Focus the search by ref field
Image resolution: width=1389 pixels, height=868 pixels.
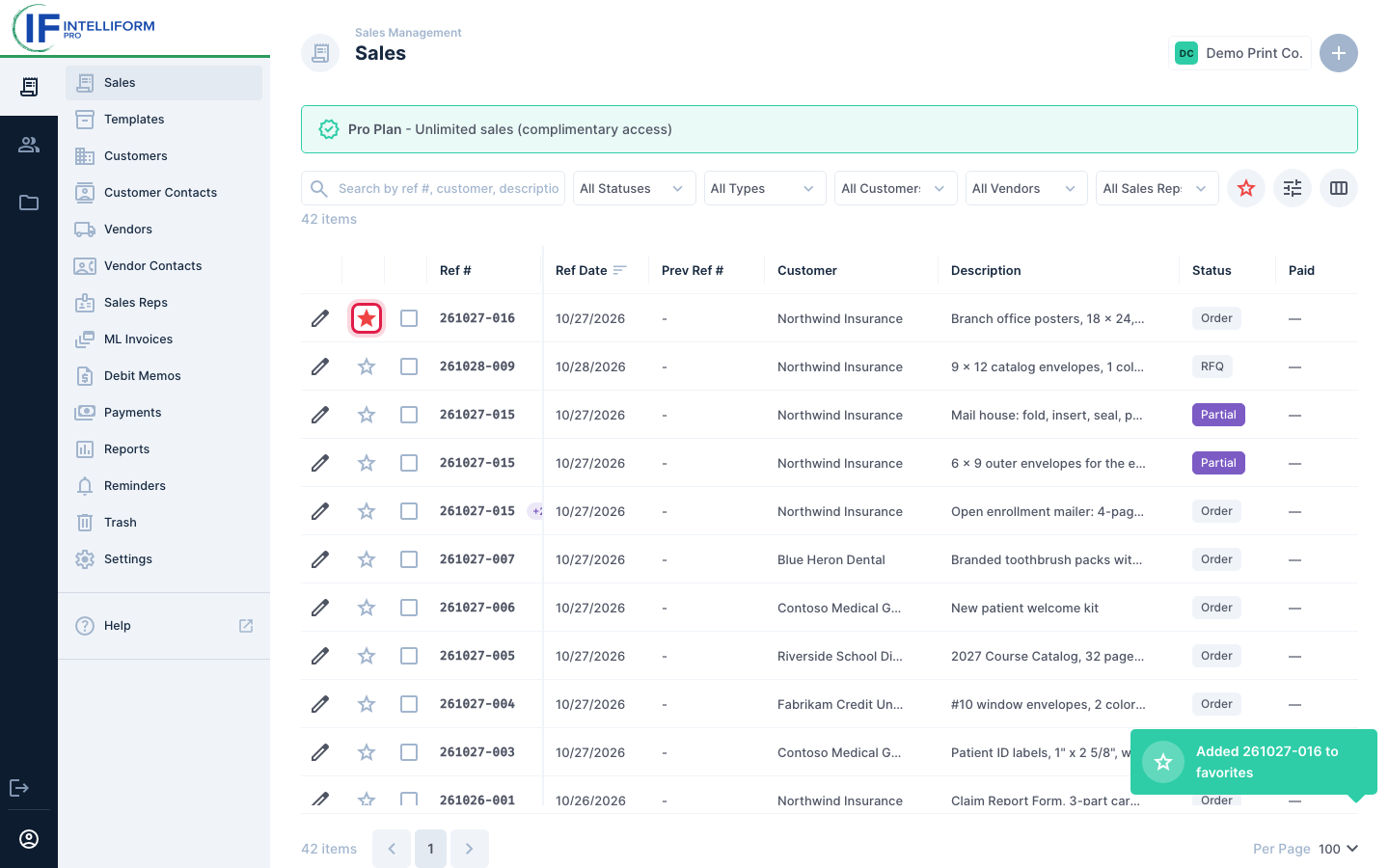tap(433, 188)
